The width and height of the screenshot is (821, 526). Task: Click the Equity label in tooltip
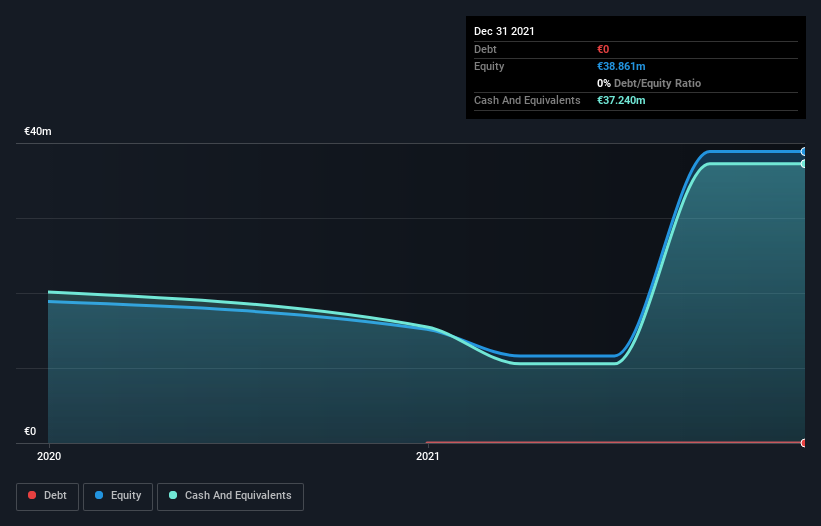pos(489,66)
